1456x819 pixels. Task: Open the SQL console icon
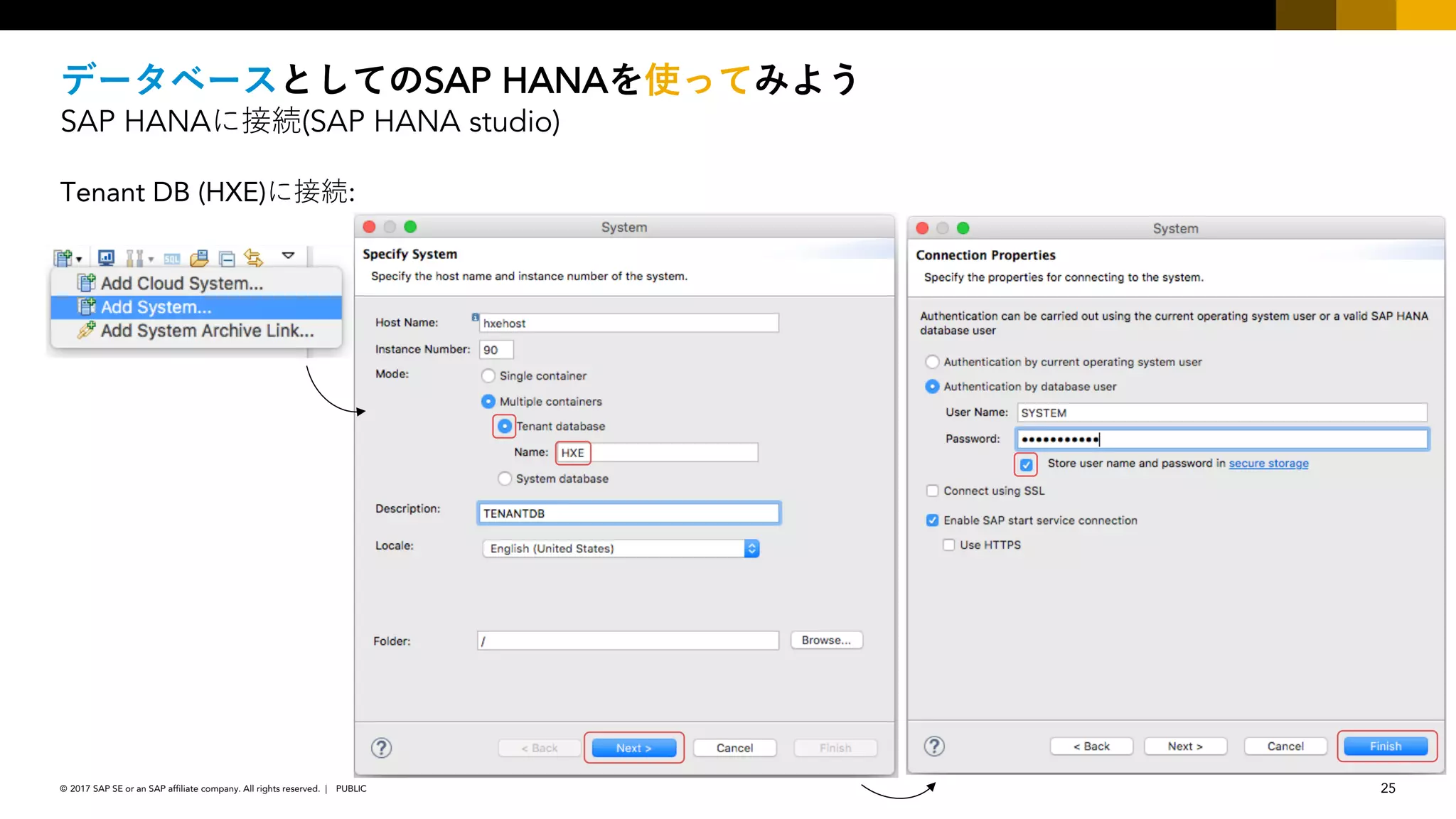point(171,259)
